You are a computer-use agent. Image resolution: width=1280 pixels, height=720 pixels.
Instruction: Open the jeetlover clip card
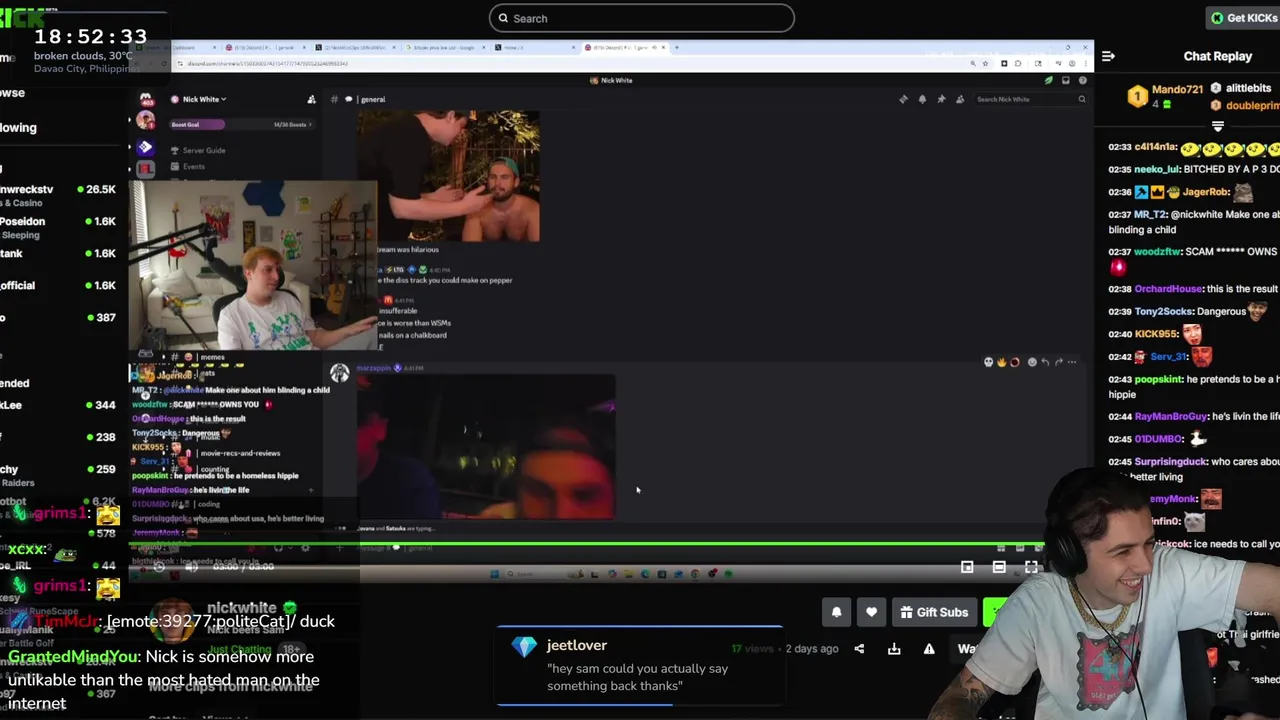[640, 667]
